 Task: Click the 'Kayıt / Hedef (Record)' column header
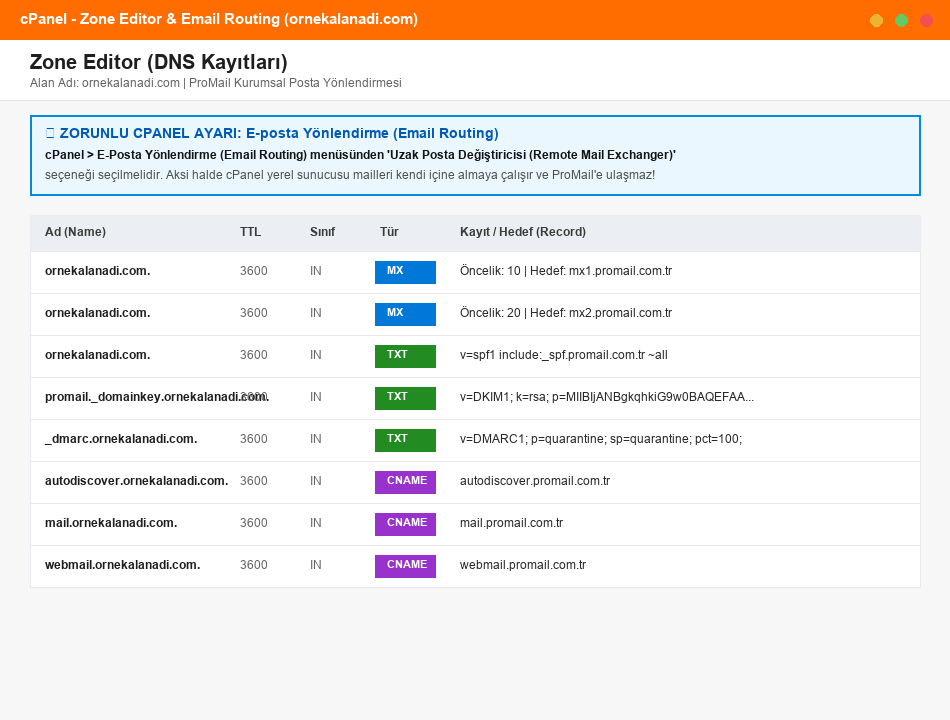point(523,232)
